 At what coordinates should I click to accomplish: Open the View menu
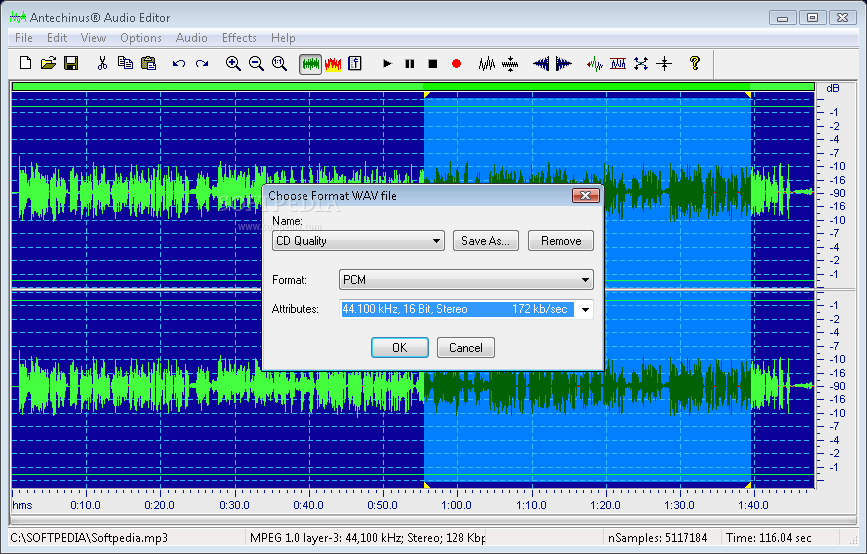coord(93,38)
